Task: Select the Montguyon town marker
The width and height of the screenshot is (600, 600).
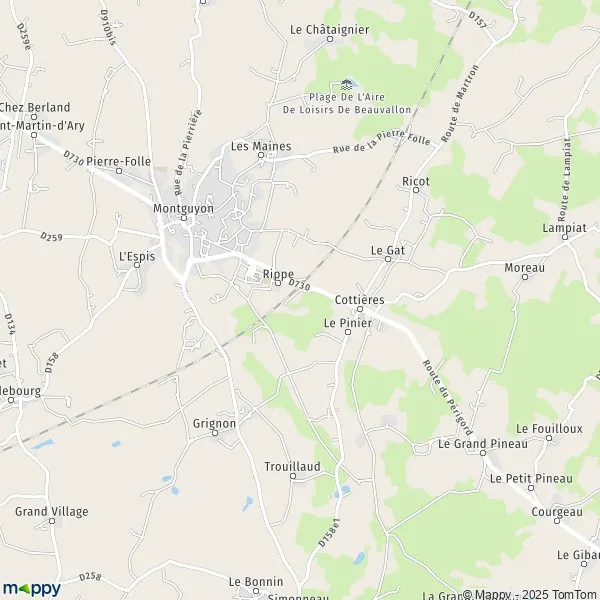Action: click(x=184, y=218)
